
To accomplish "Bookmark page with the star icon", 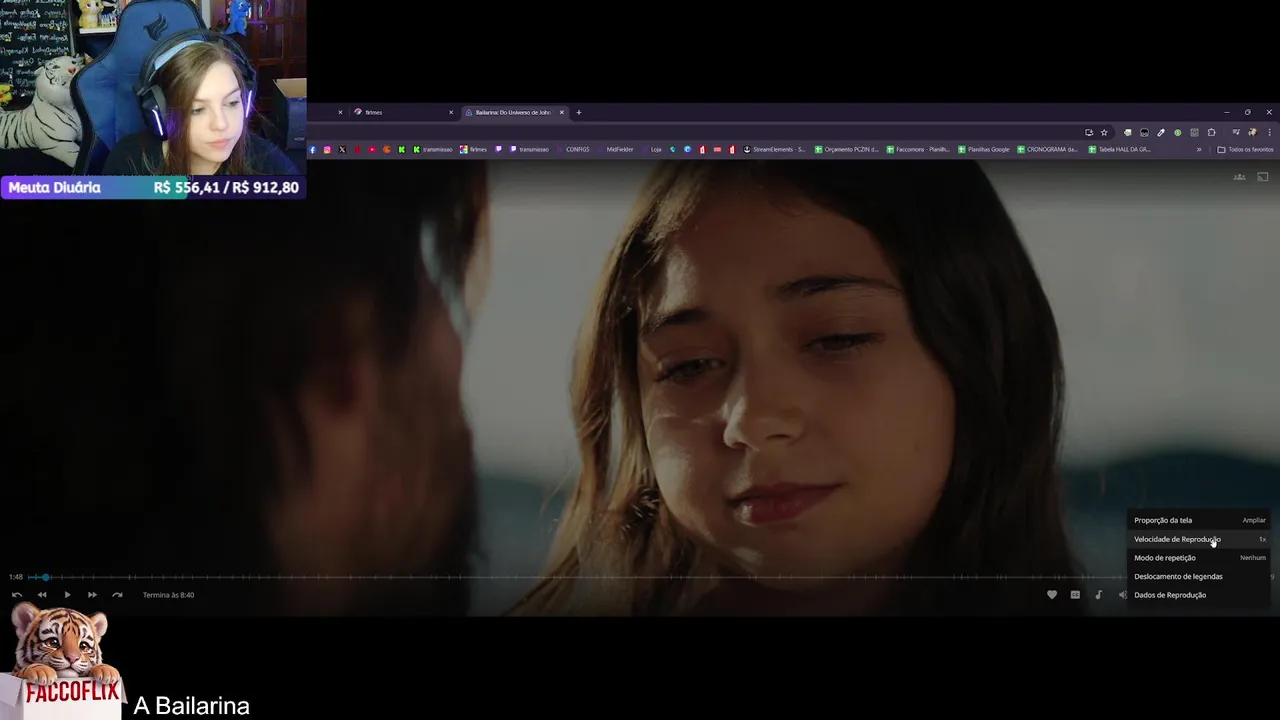I will [1104, 132].
